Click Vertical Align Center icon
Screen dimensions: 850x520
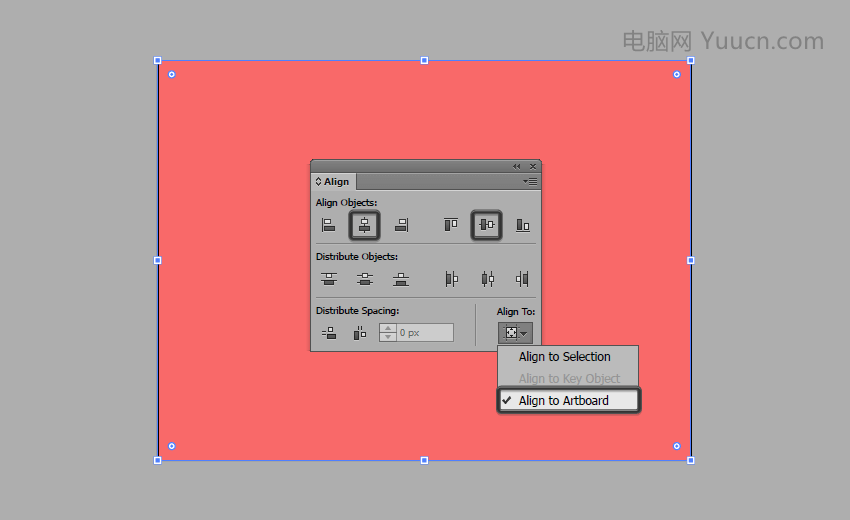pos(487,224)
